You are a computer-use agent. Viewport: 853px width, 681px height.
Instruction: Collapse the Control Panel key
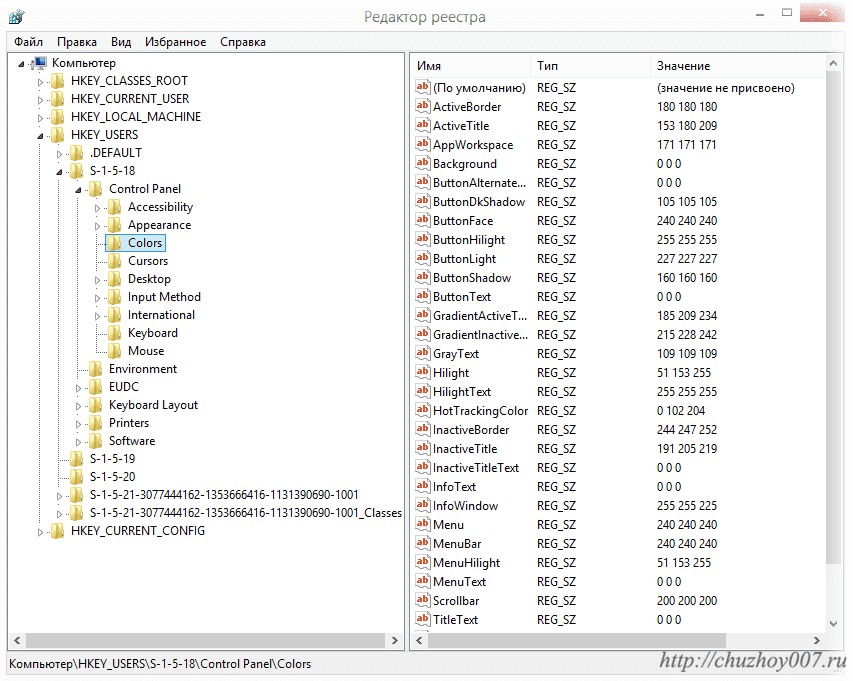tap(78, 190)
